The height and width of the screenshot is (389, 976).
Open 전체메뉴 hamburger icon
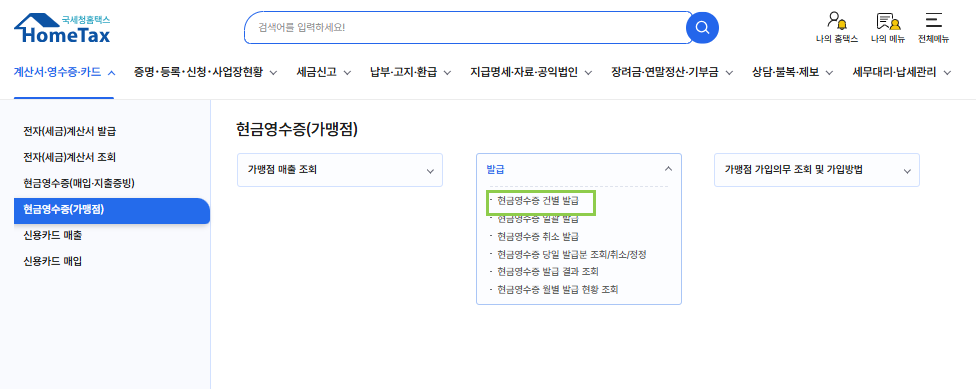pyautogui.click(x=933, y=28)
